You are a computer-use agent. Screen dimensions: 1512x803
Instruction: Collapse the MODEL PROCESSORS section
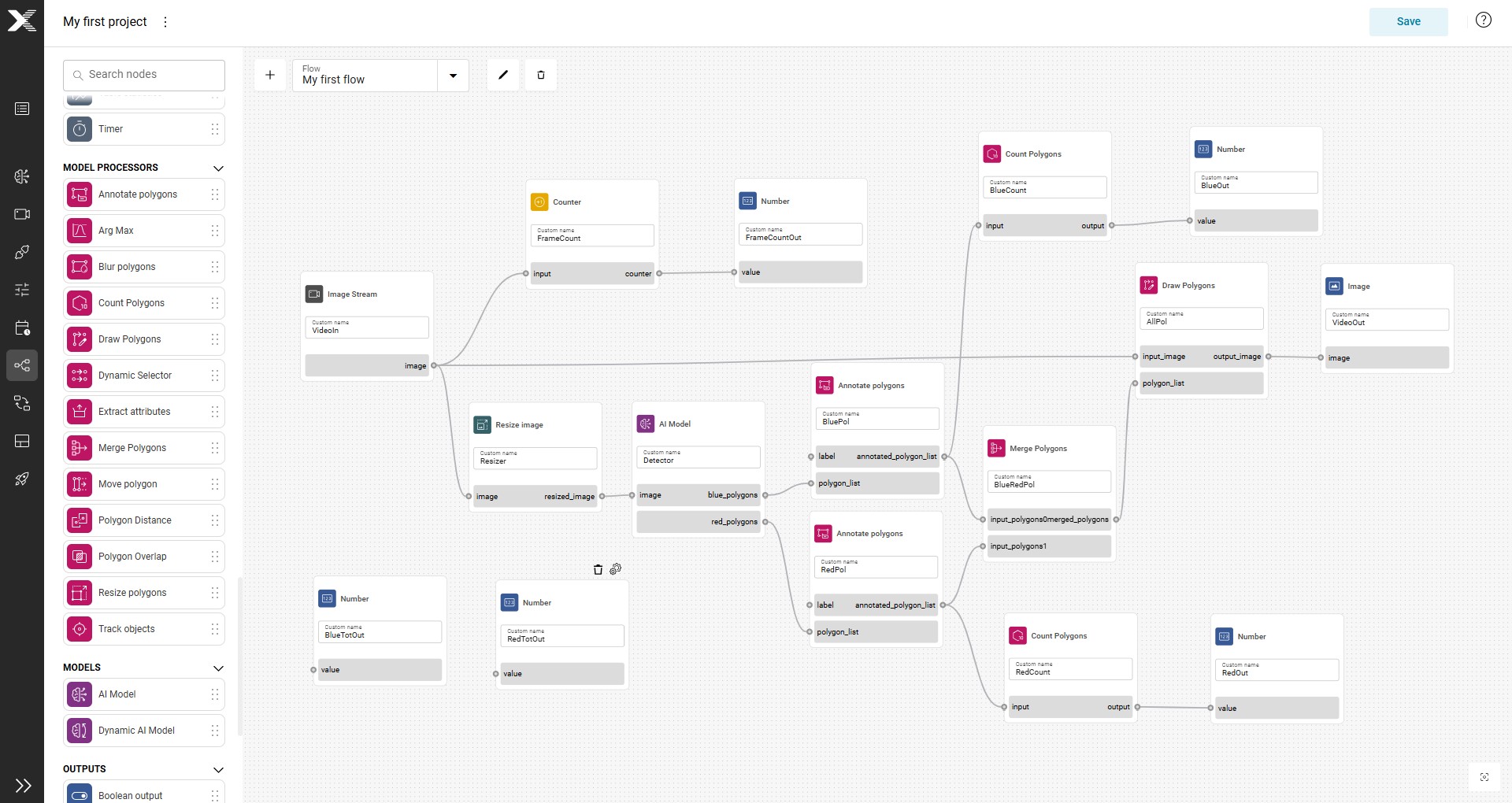pyautogui.click(x=218, y=168)
